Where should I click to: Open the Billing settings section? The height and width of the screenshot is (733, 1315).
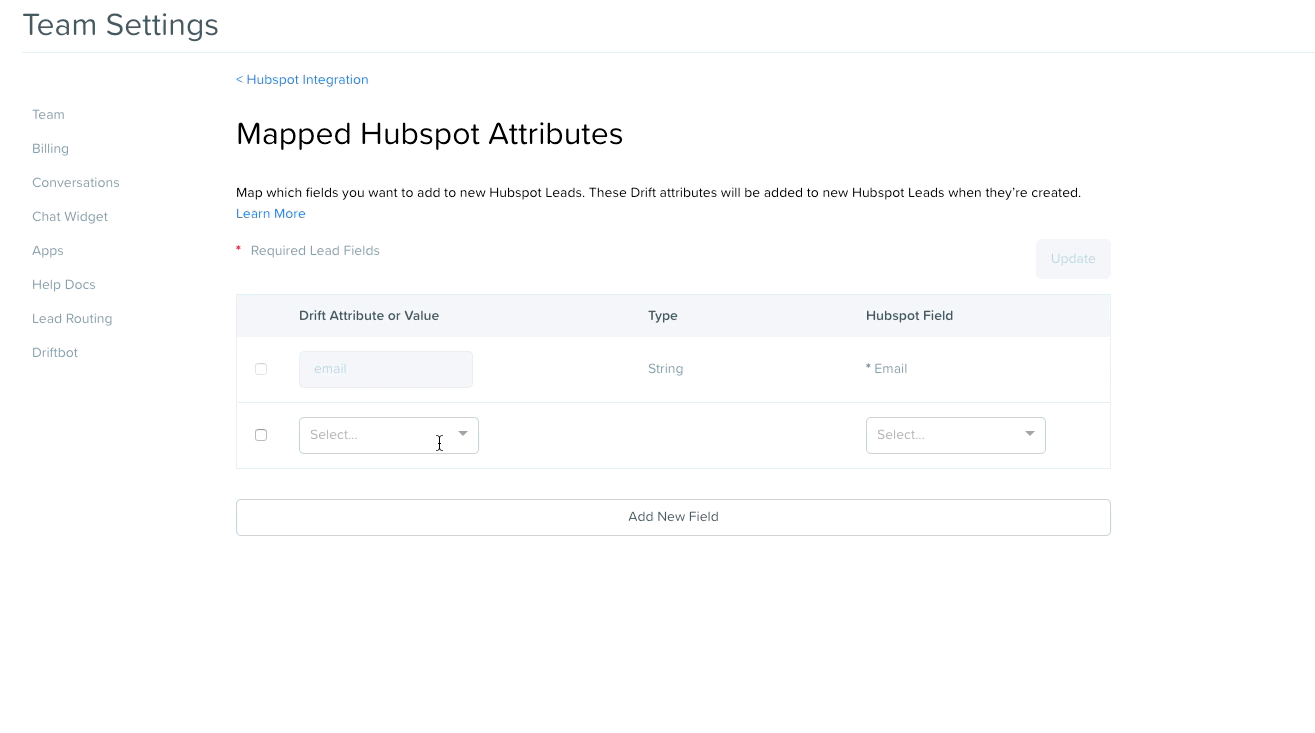tap(50, 149)
